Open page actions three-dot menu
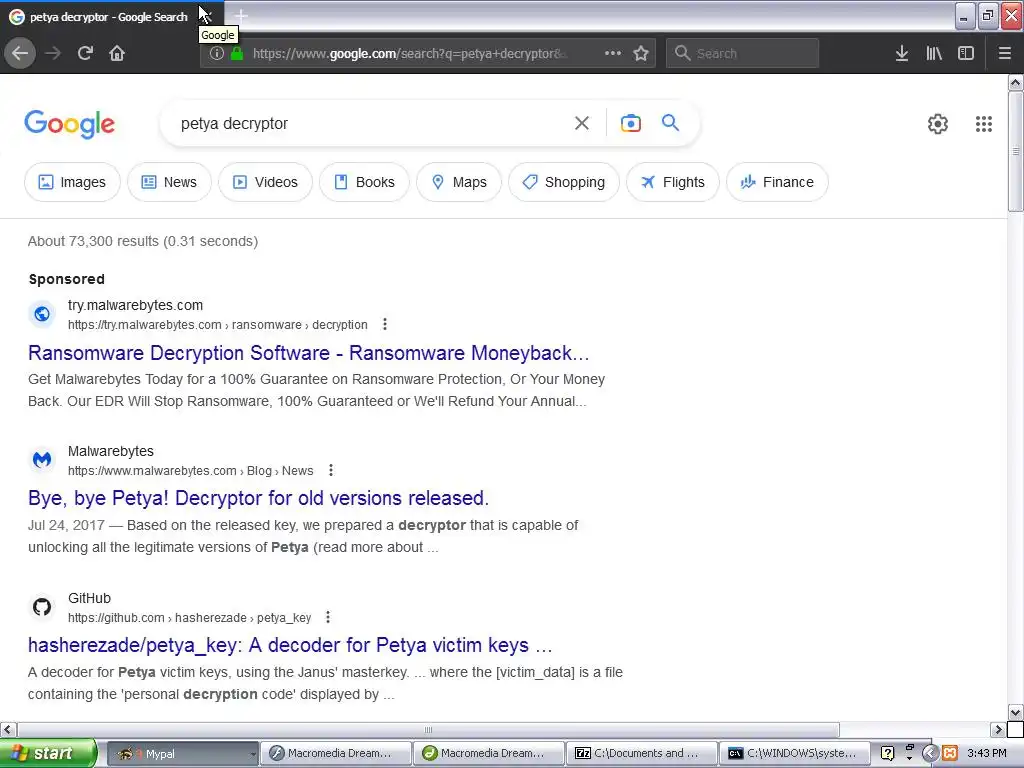 613,53
